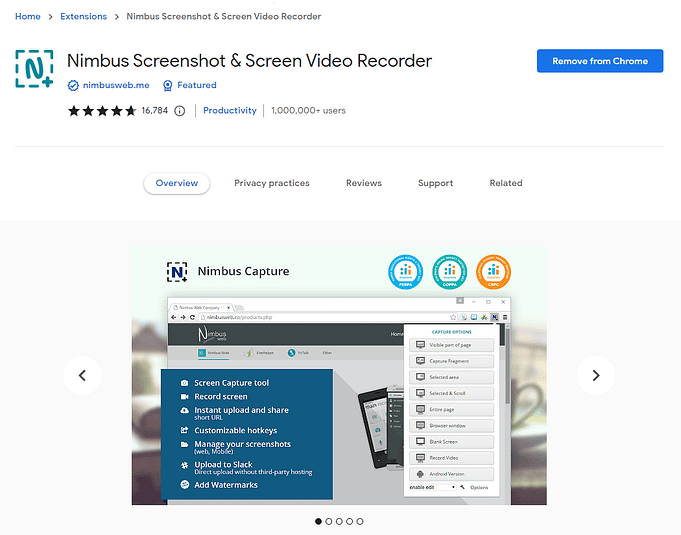Go to Home breadcrumb link
Image resolution: width=681 pixels, height=535 pixels.
click(28, 17)
